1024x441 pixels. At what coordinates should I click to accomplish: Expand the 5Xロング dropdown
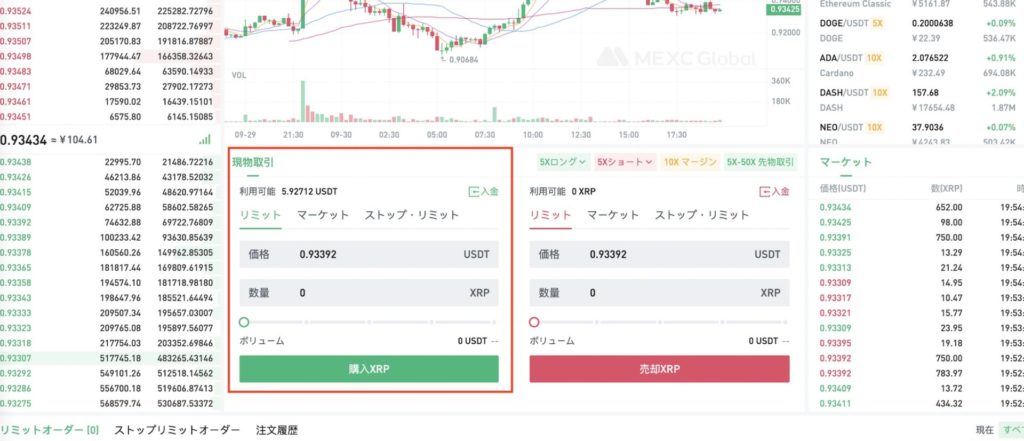pos(562,161)
